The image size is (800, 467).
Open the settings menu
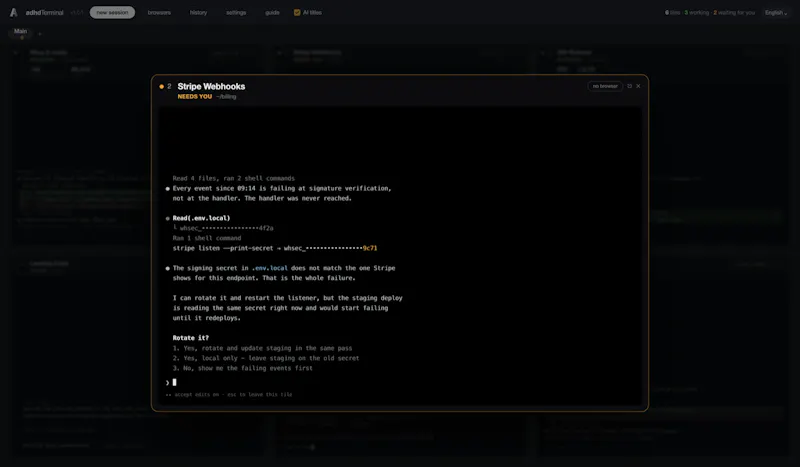tap(236, 12)
